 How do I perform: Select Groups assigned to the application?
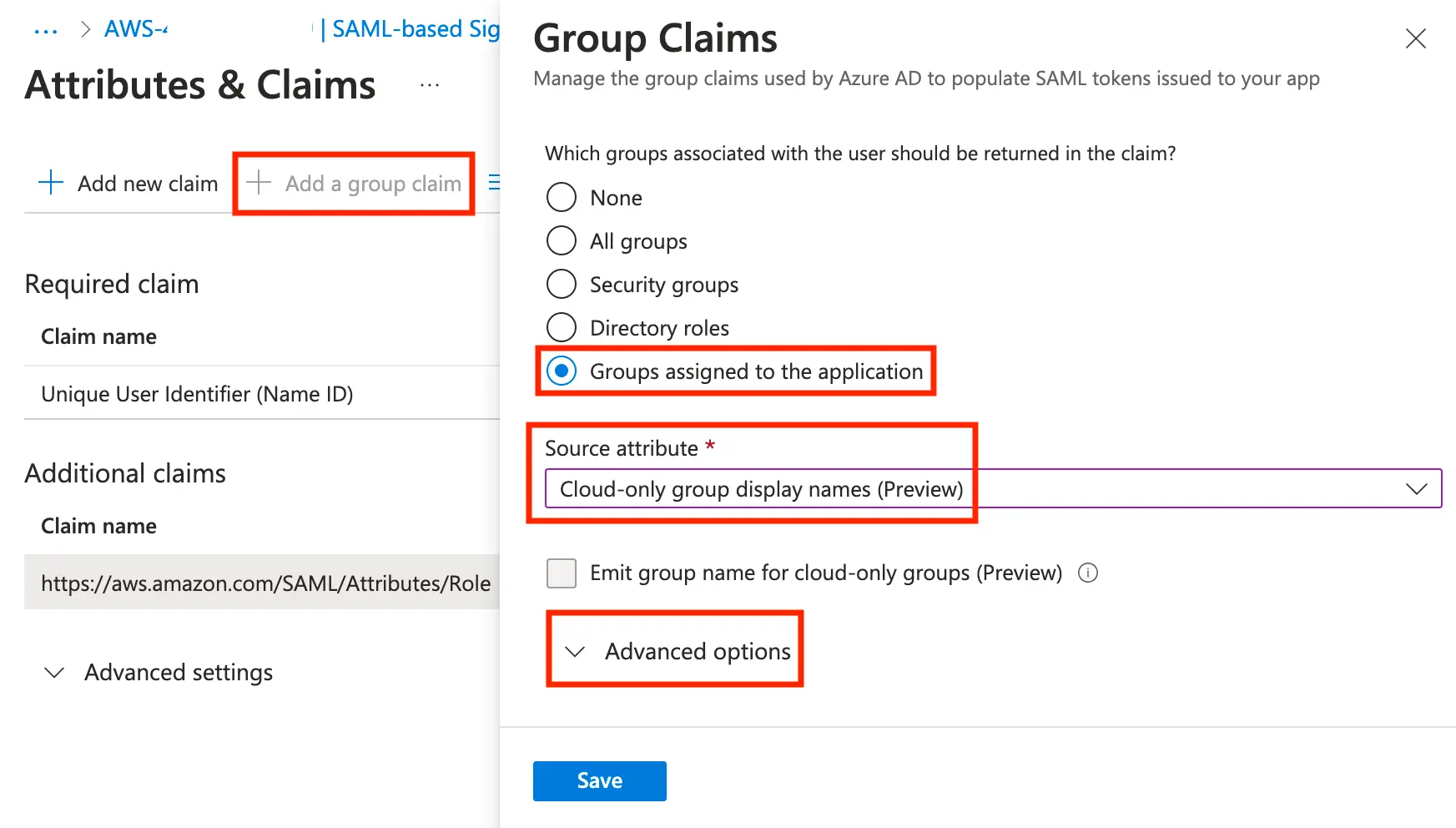(x=562, y=371)
